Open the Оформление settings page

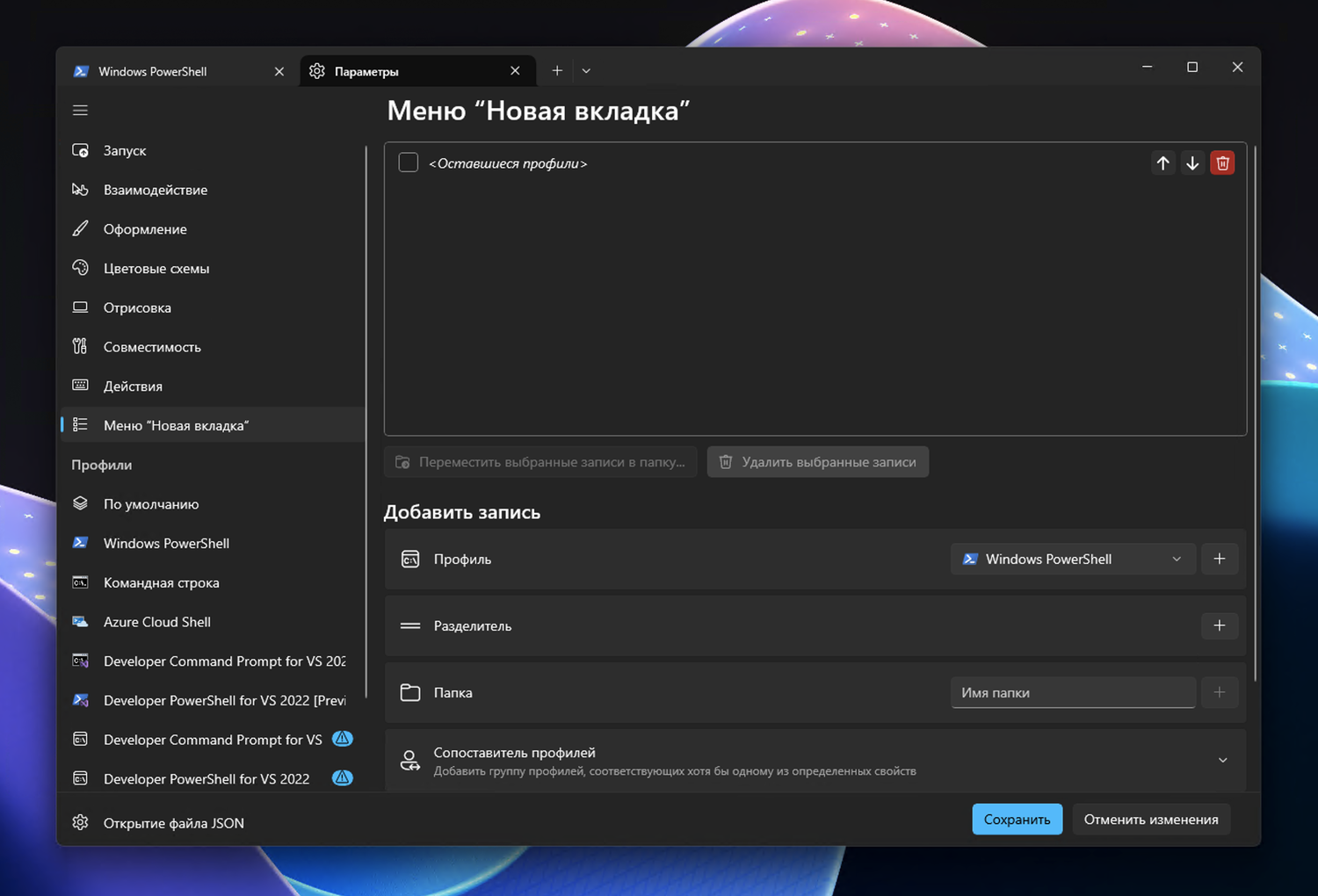(x=213, y=229)
